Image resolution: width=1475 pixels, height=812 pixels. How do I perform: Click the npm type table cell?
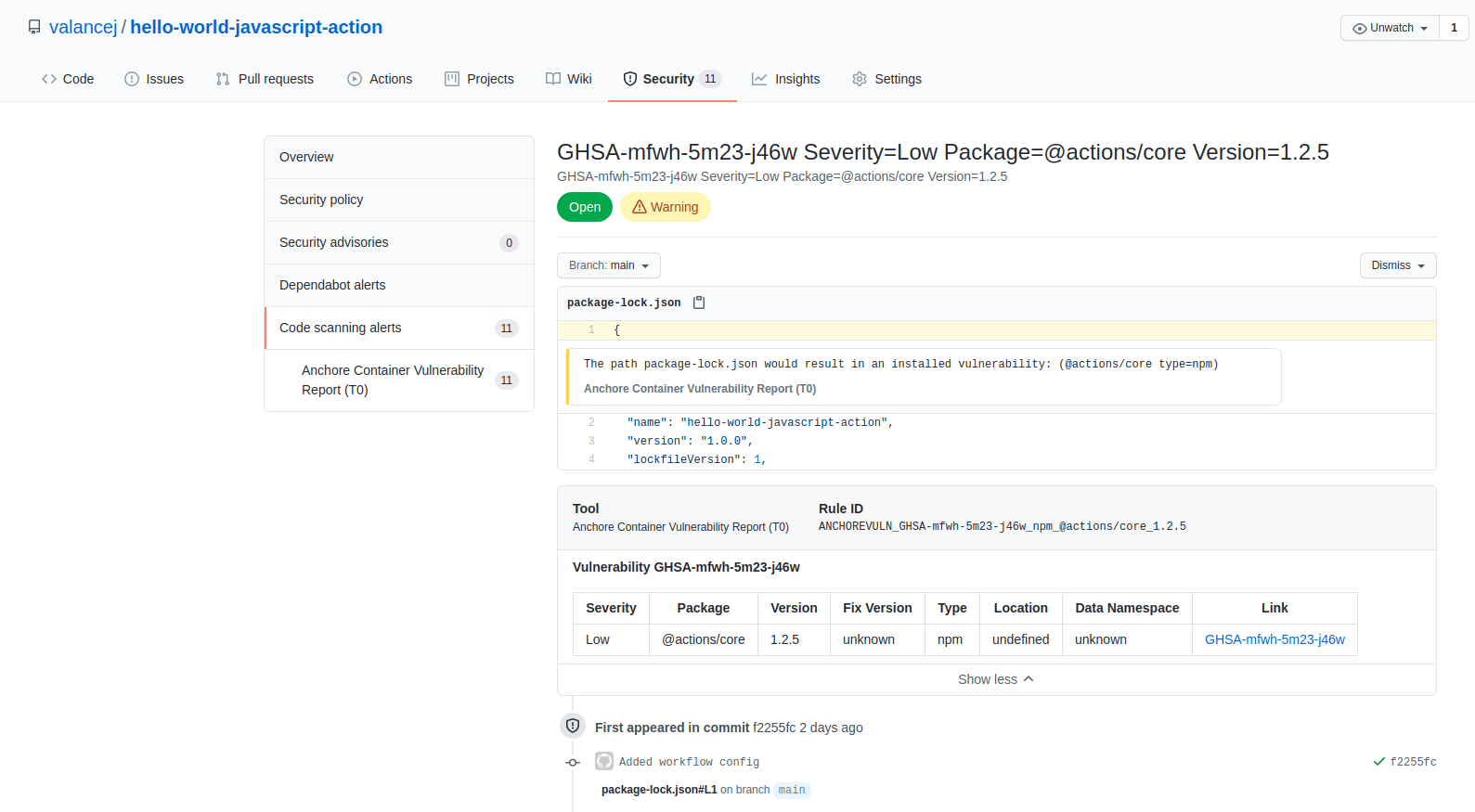[x=952, y=639]
